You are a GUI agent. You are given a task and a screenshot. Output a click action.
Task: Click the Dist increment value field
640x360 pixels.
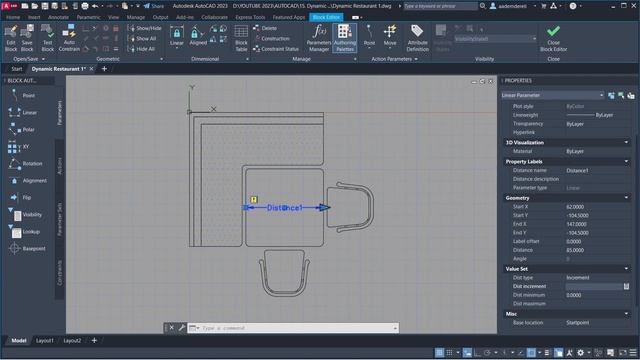pyautogui.click(x=594, y=287)
